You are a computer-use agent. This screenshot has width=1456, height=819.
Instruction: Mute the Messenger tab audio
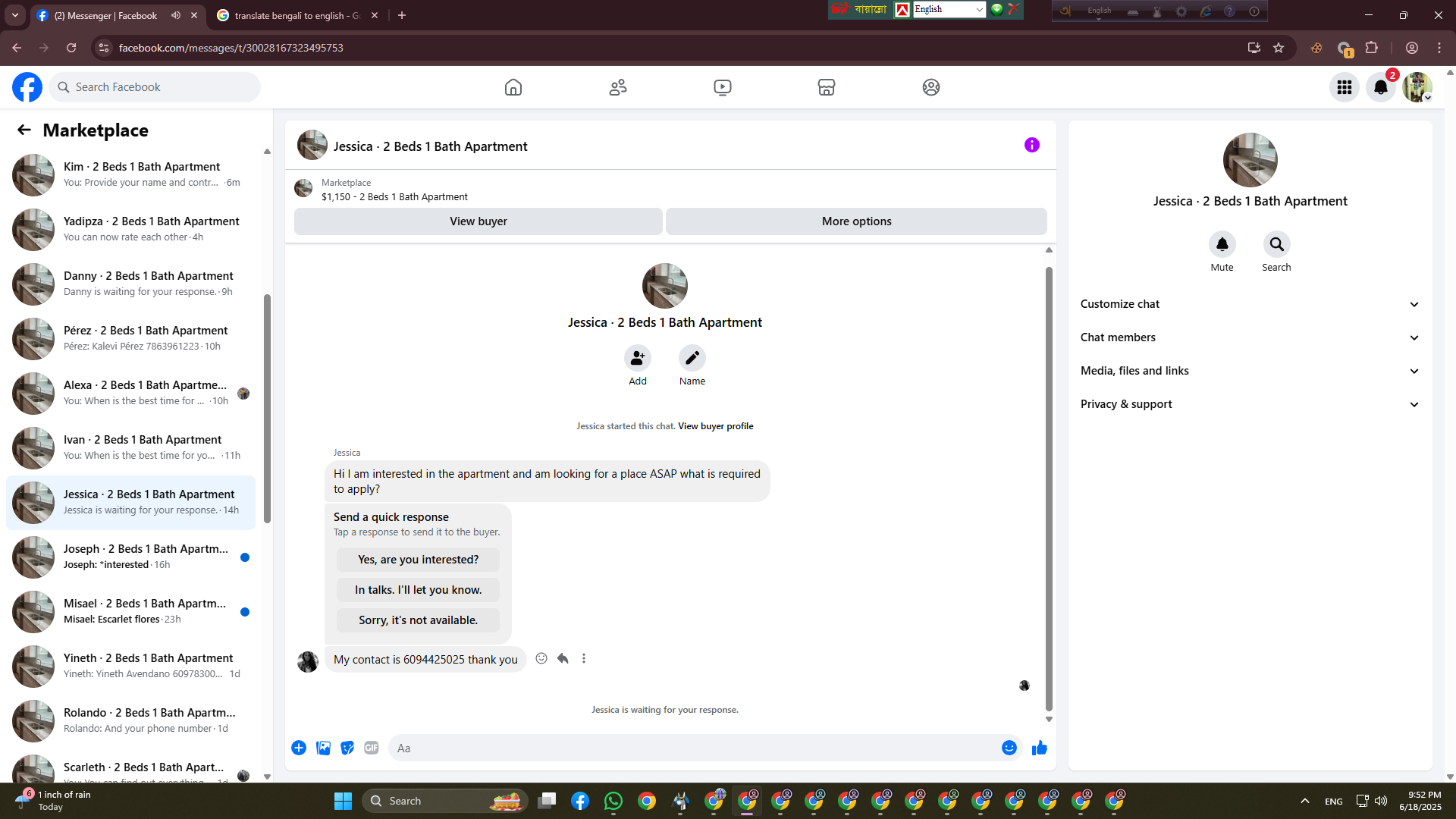[176, 15]
